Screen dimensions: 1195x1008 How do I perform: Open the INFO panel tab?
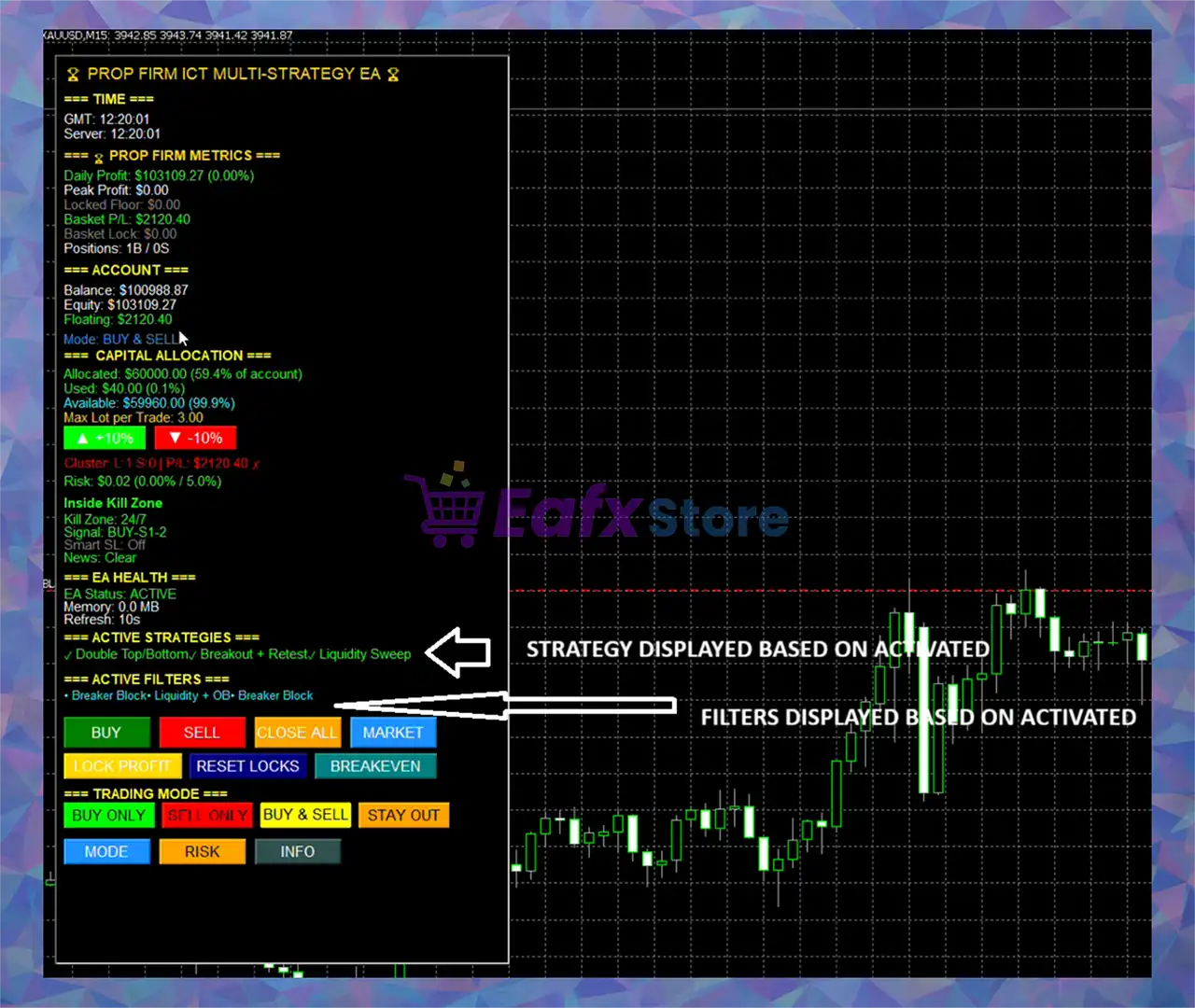297,851
